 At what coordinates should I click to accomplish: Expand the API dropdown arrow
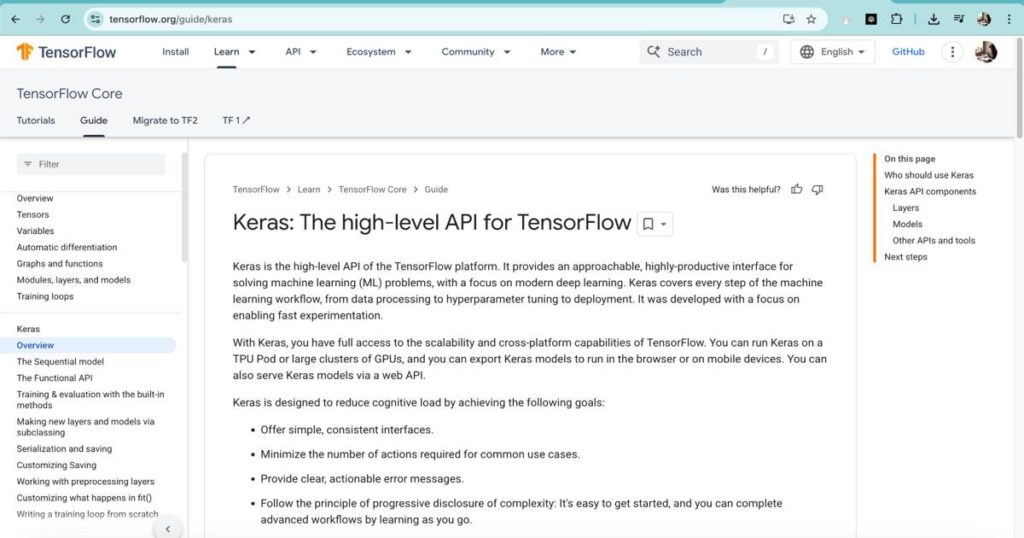313,52
